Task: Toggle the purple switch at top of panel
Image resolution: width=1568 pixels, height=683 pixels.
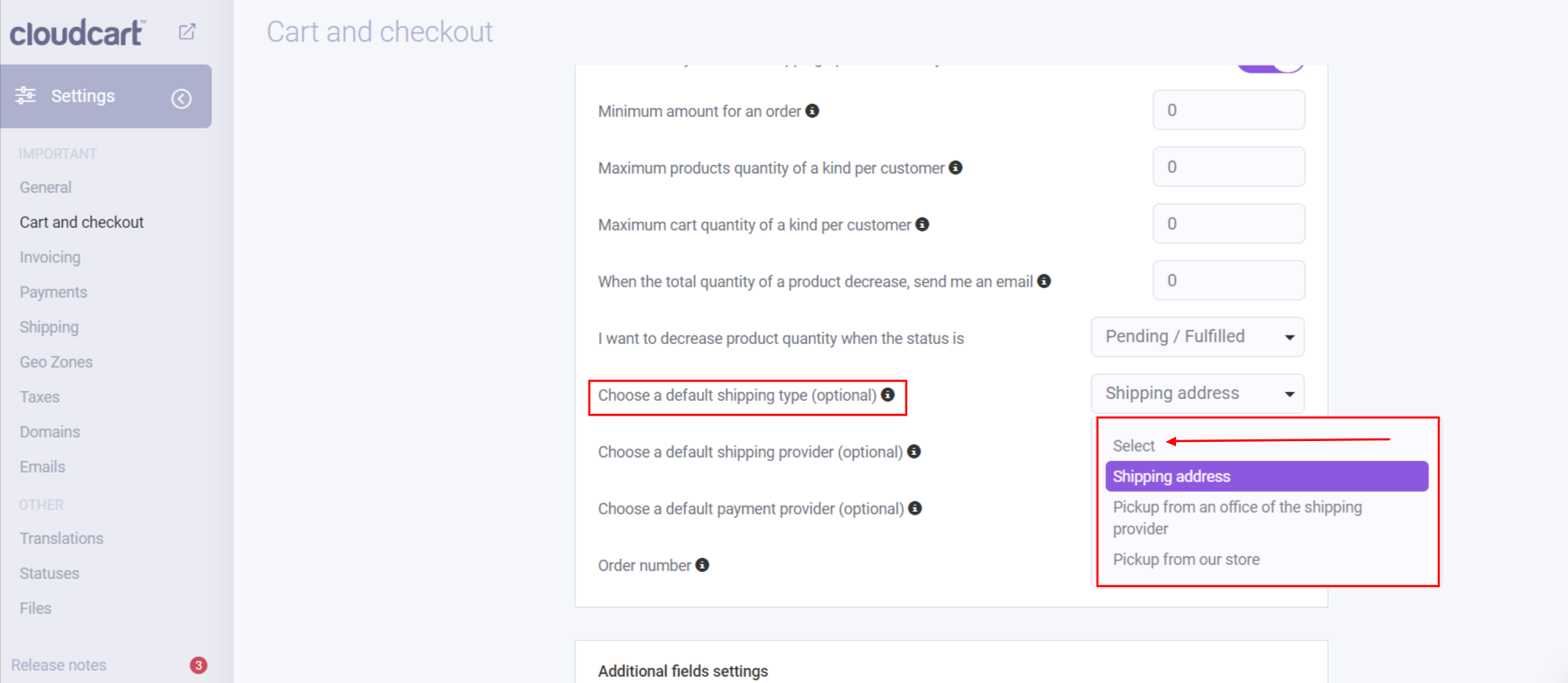Action: (1270, 65)
